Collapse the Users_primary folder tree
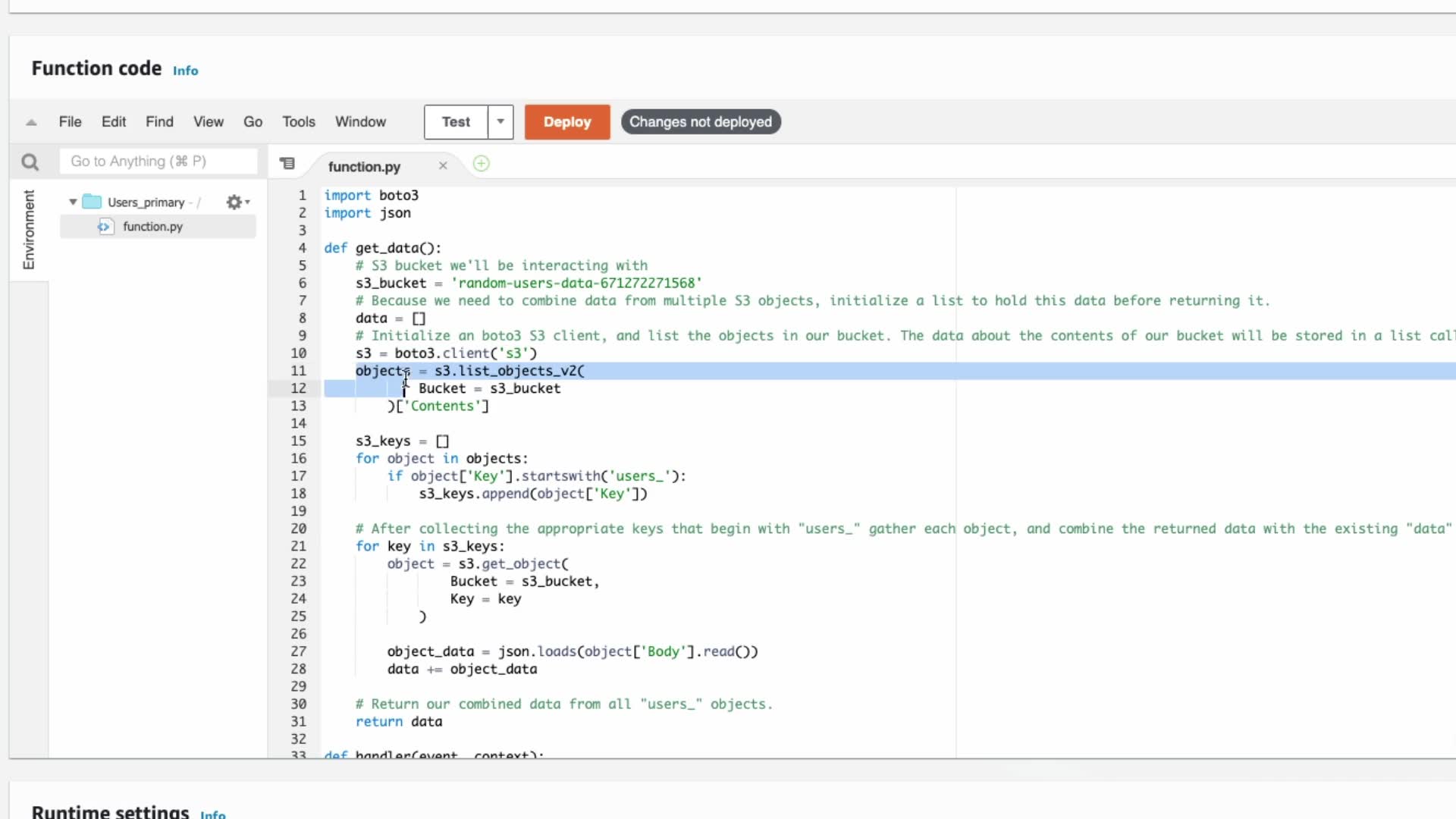 point(73,202)
